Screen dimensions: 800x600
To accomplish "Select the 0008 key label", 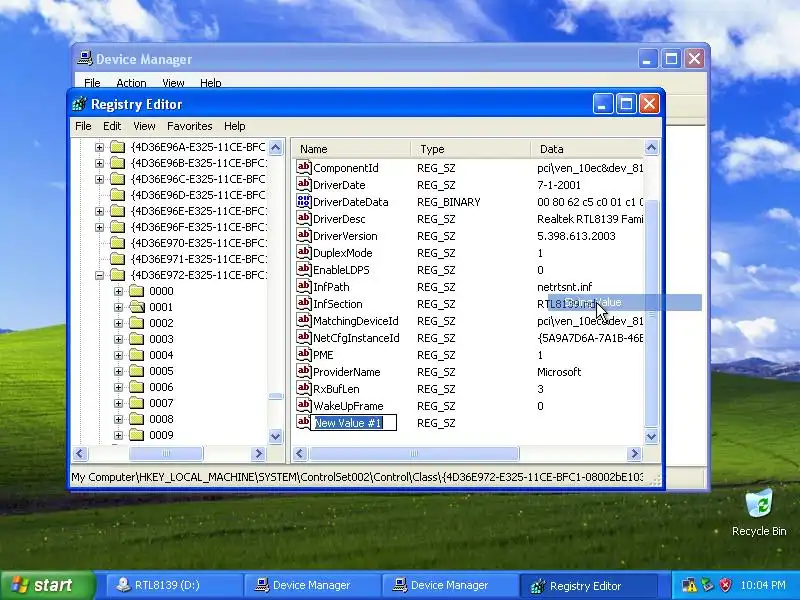I will tap(161, 419).
